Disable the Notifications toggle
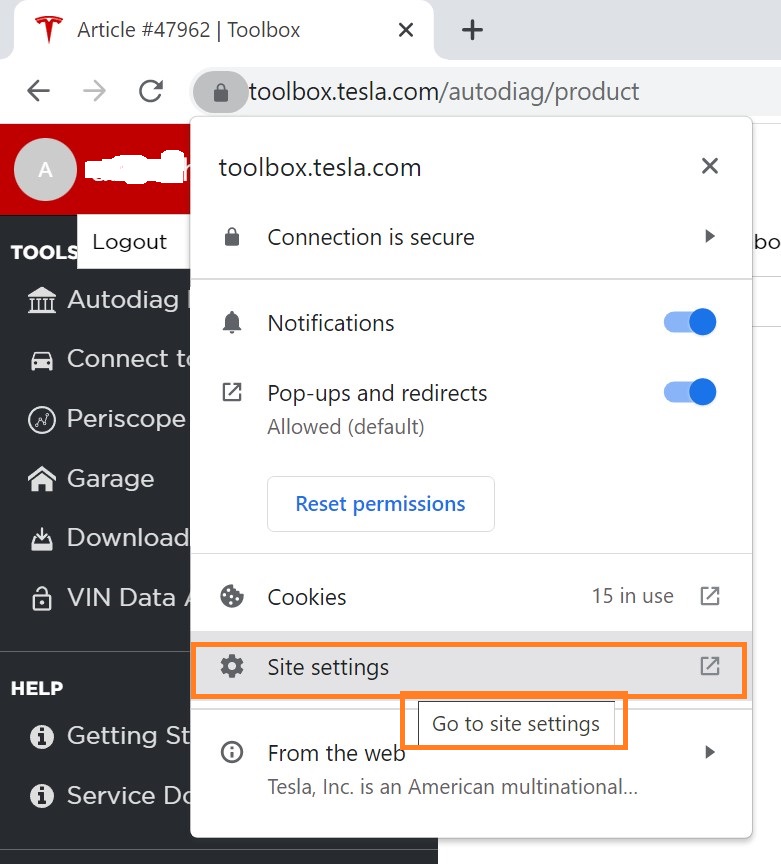 click(690, 322)
